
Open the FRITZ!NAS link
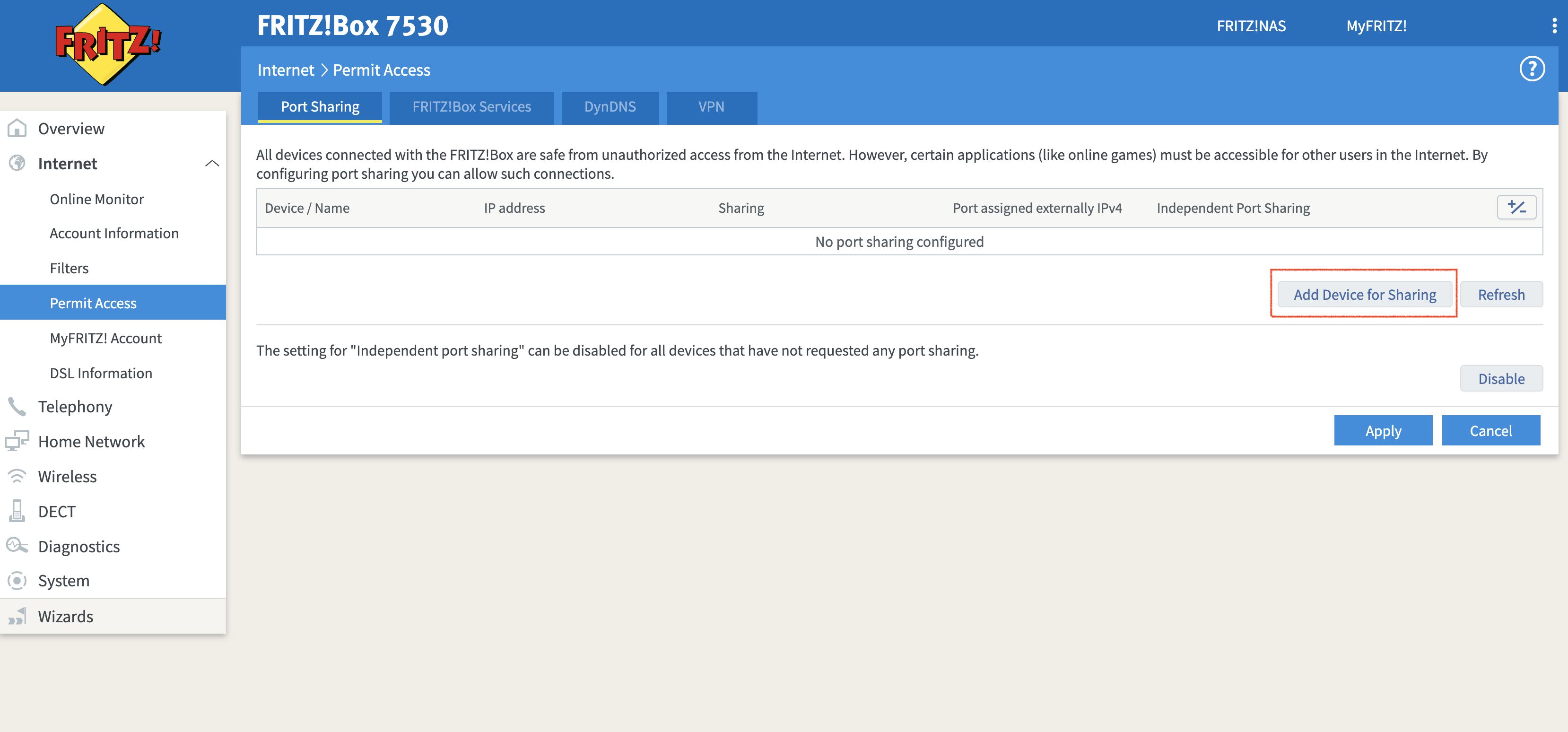coord(1251,26)
